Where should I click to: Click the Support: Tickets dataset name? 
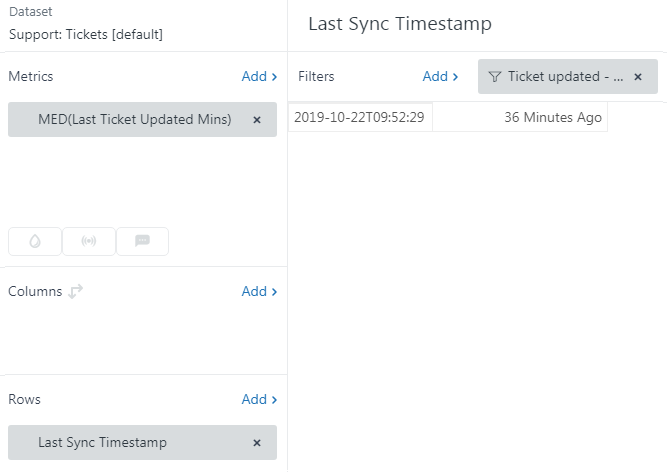click(x=85, y=34)
